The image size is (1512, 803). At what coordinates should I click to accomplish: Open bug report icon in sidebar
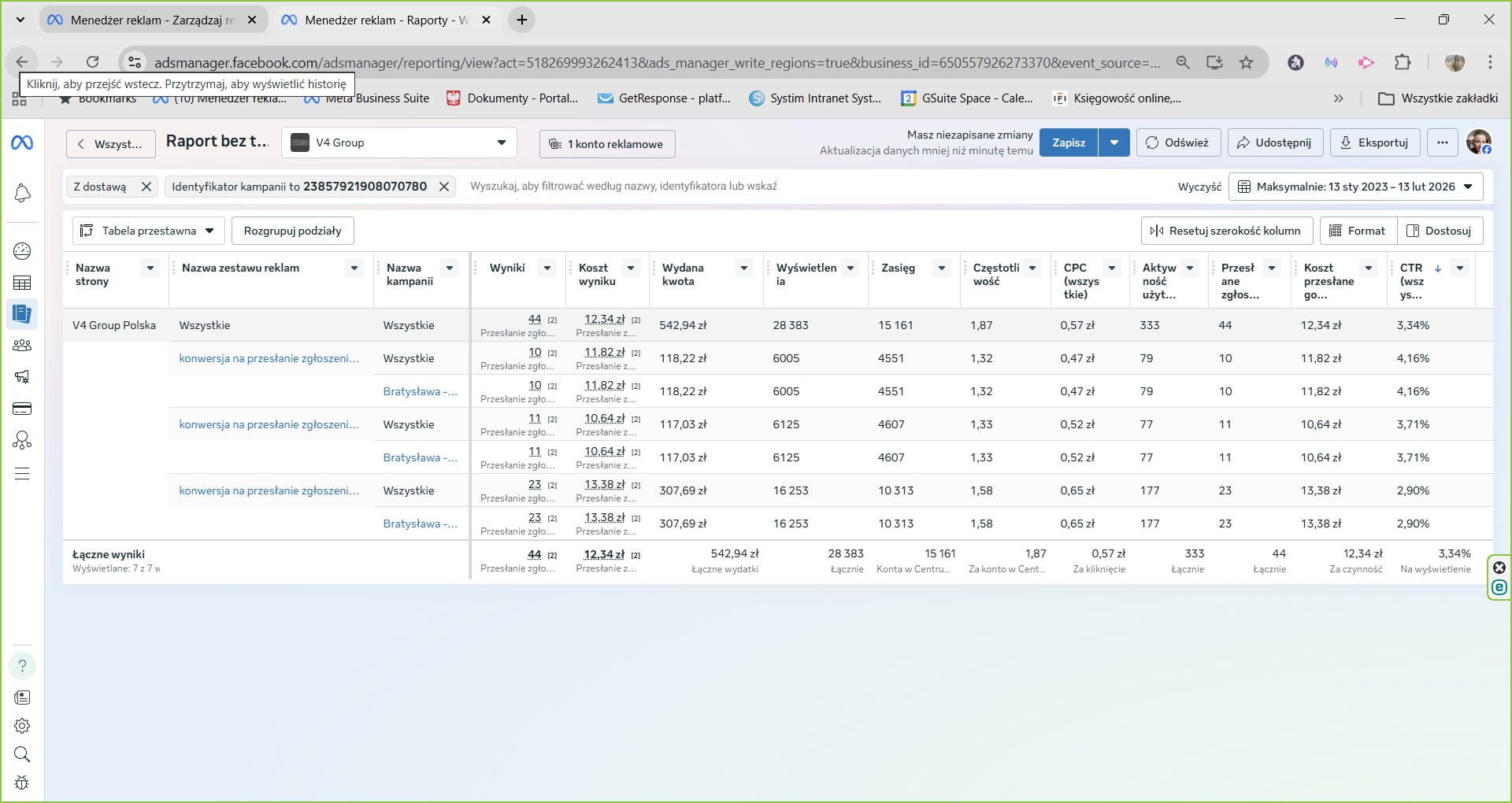coord(22,783)
